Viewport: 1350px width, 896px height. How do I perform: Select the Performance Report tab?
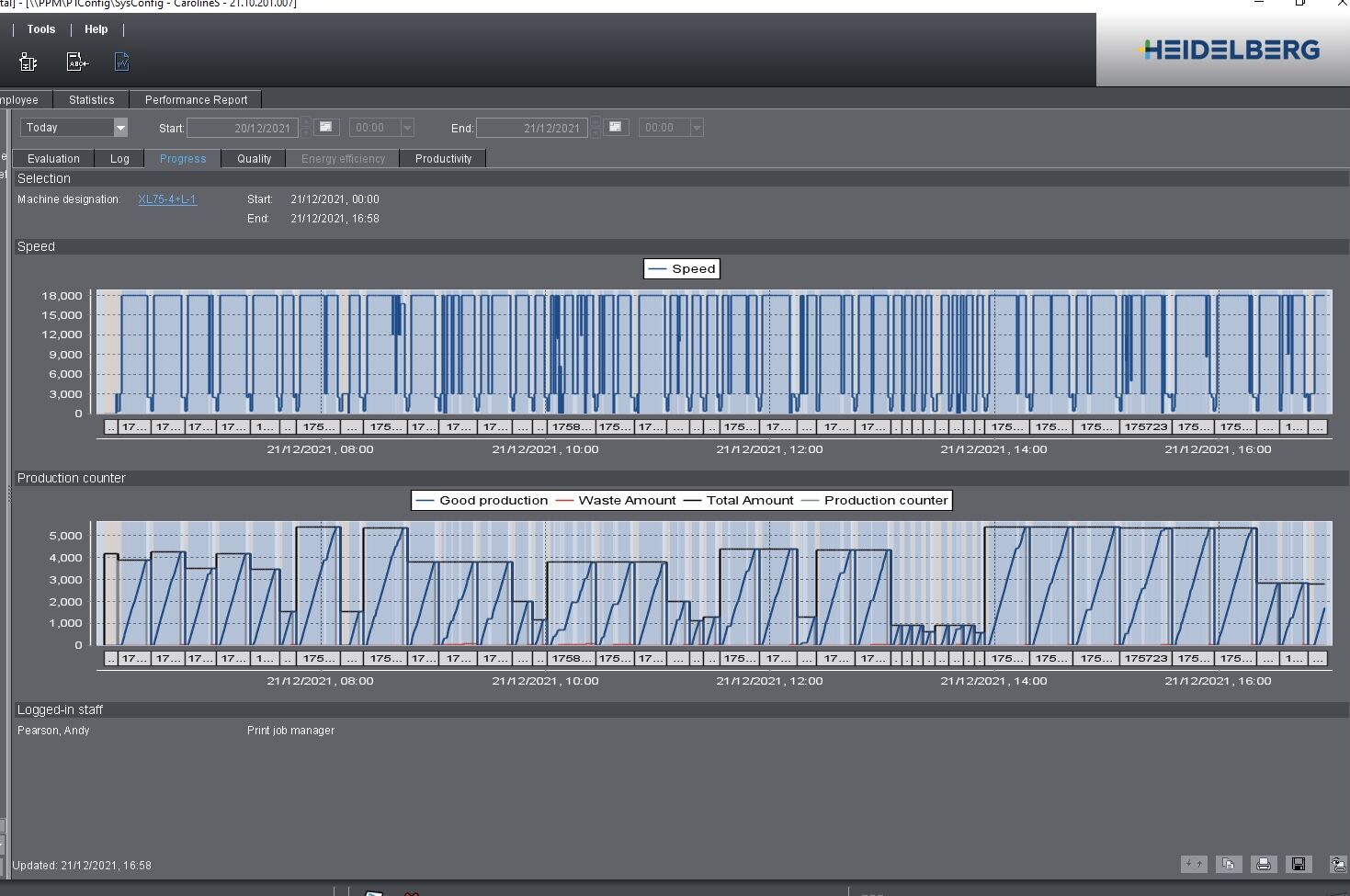click(196, 100)
